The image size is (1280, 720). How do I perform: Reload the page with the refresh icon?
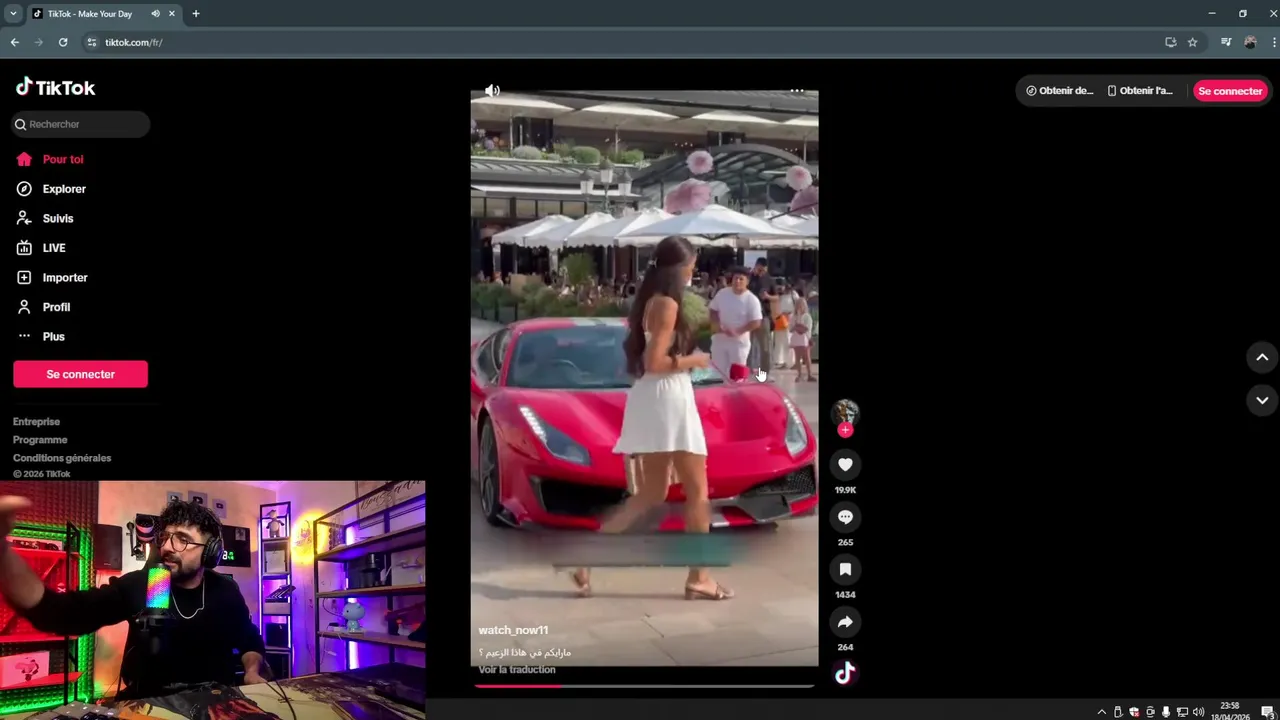coord(63,42)
